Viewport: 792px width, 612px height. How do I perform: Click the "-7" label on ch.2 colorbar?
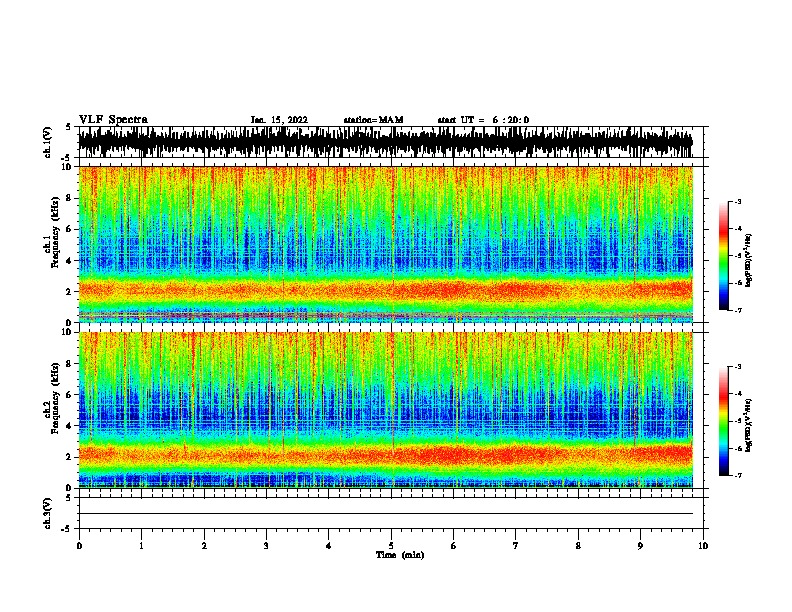(738, 475)
